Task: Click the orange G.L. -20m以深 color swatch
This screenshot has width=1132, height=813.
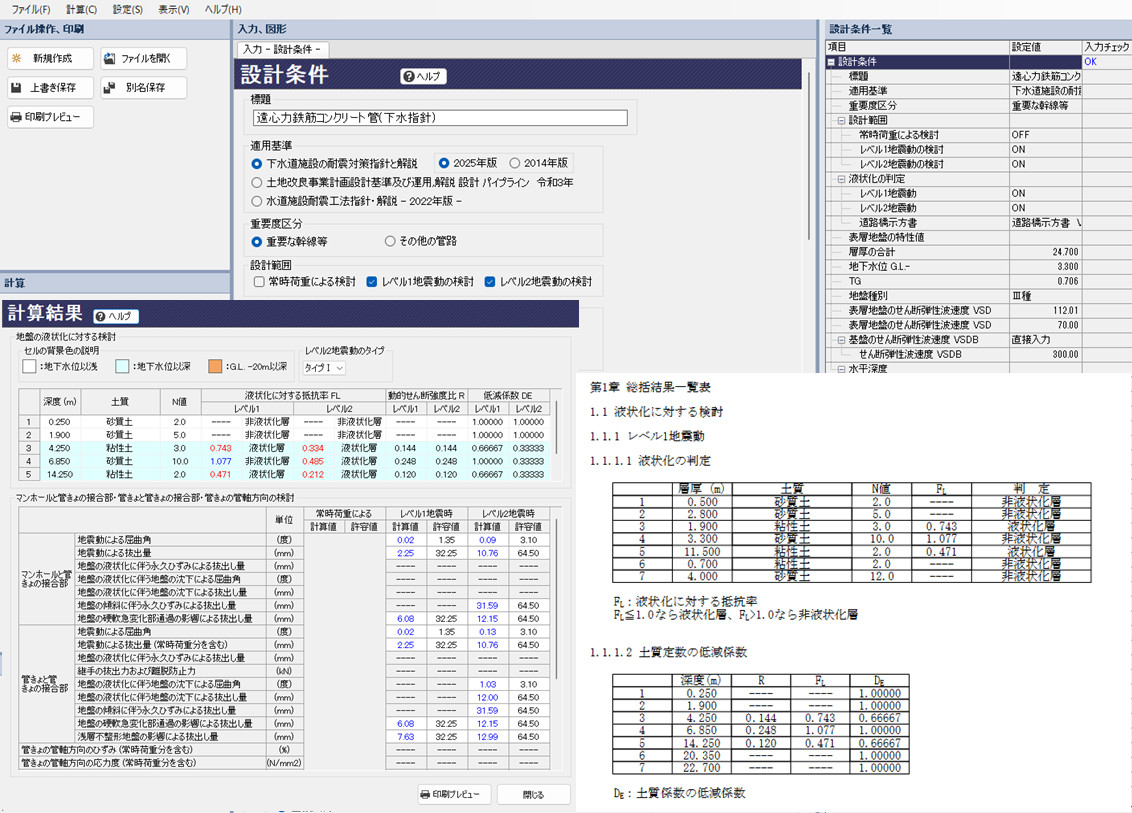Action: (215, 367)
